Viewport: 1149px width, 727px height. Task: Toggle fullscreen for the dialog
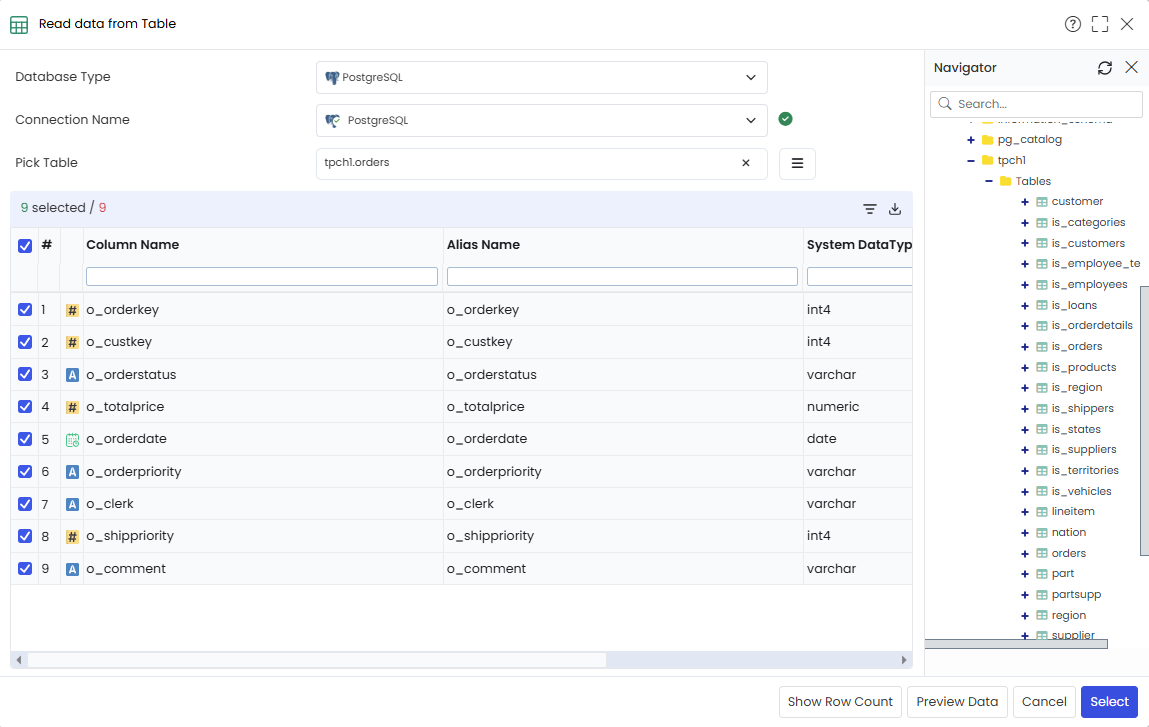pyautogui.click(x=1099, y=24)
